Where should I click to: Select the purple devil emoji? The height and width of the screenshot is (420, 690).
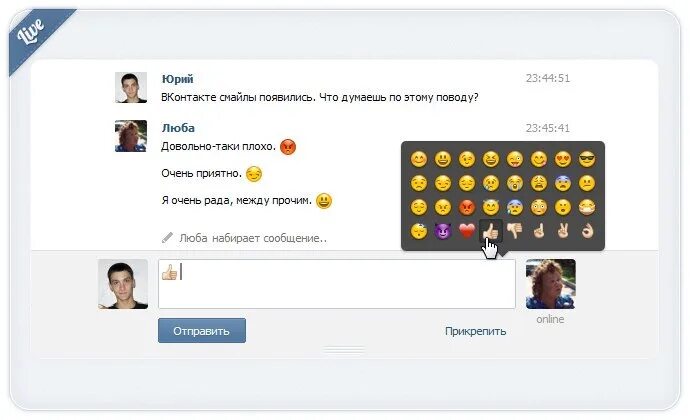pos(443,230)
